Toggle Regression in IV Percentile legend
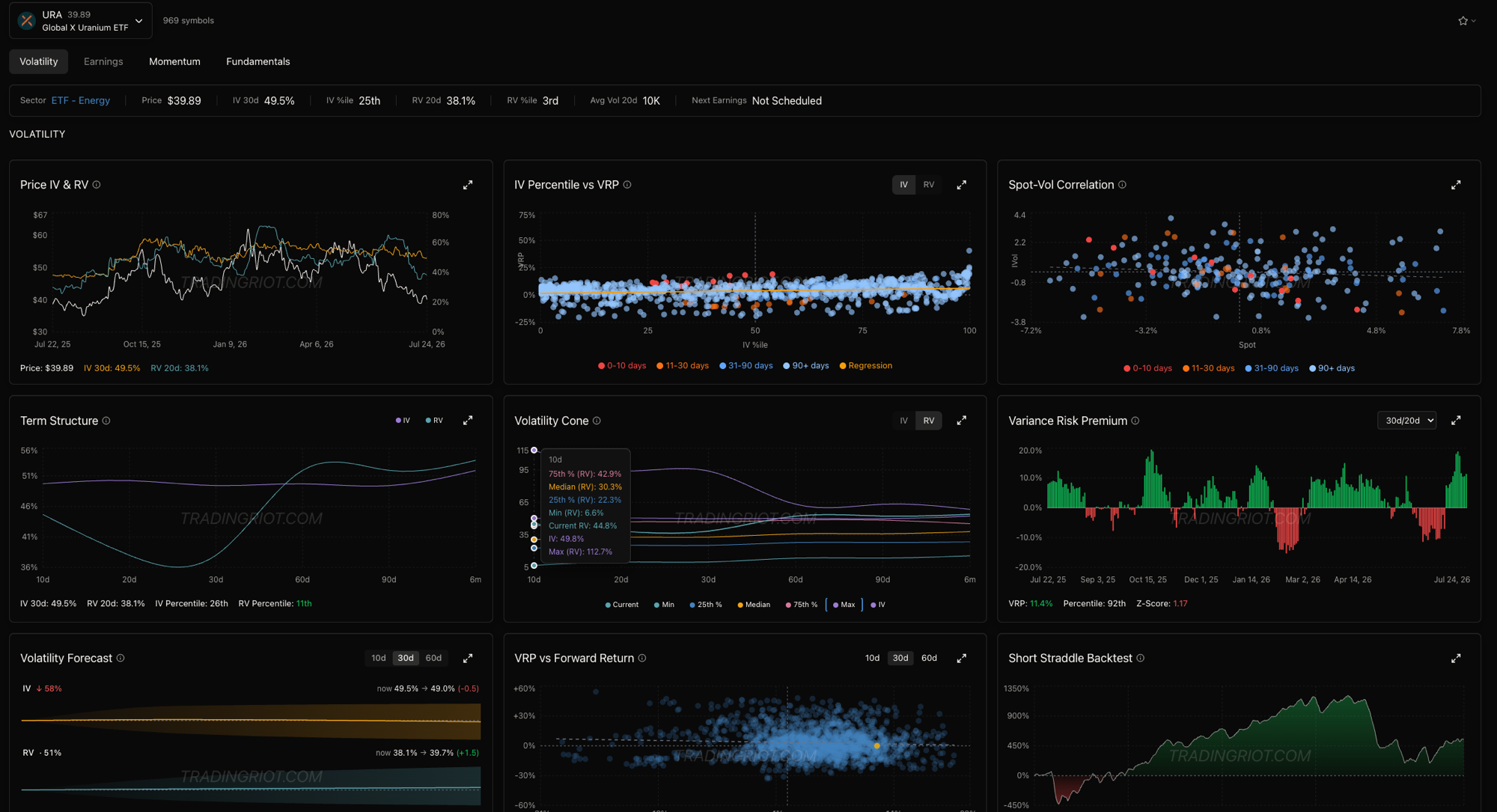Image resolution: width=1497 pixels, height=812 pixels. pyautogui.click(x=866, y=366)
